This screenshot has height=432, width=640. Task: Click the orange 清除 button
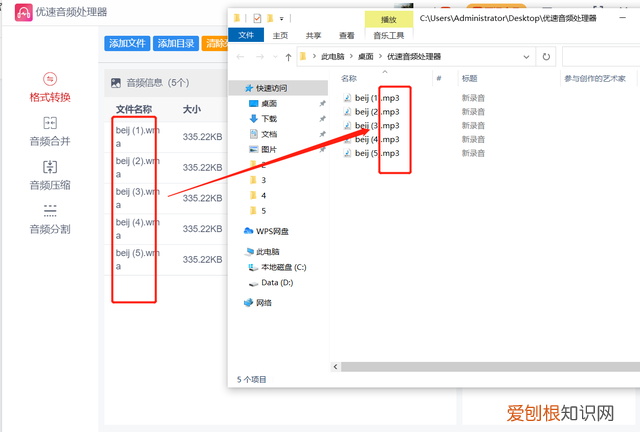pyautogui.click(x=215, y=43)
